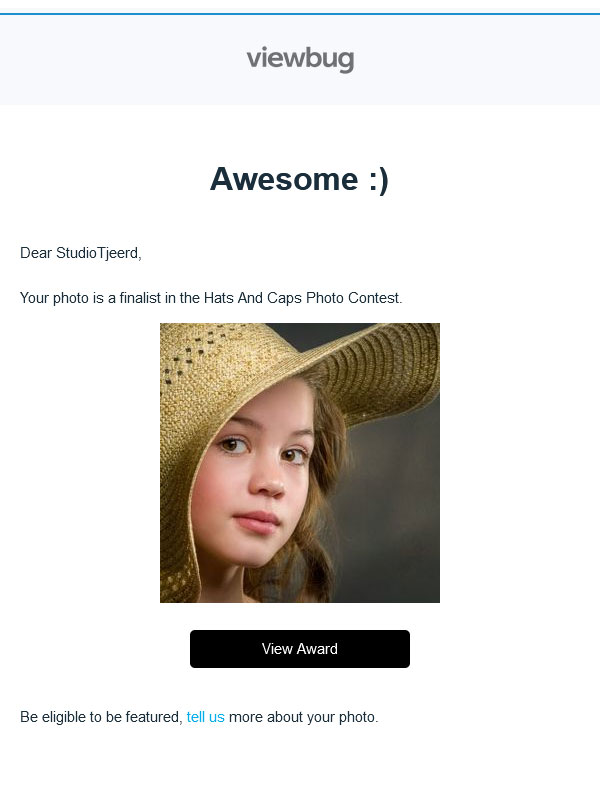
Task: Click the dark gray photo background area
Action: pos(399,504)
